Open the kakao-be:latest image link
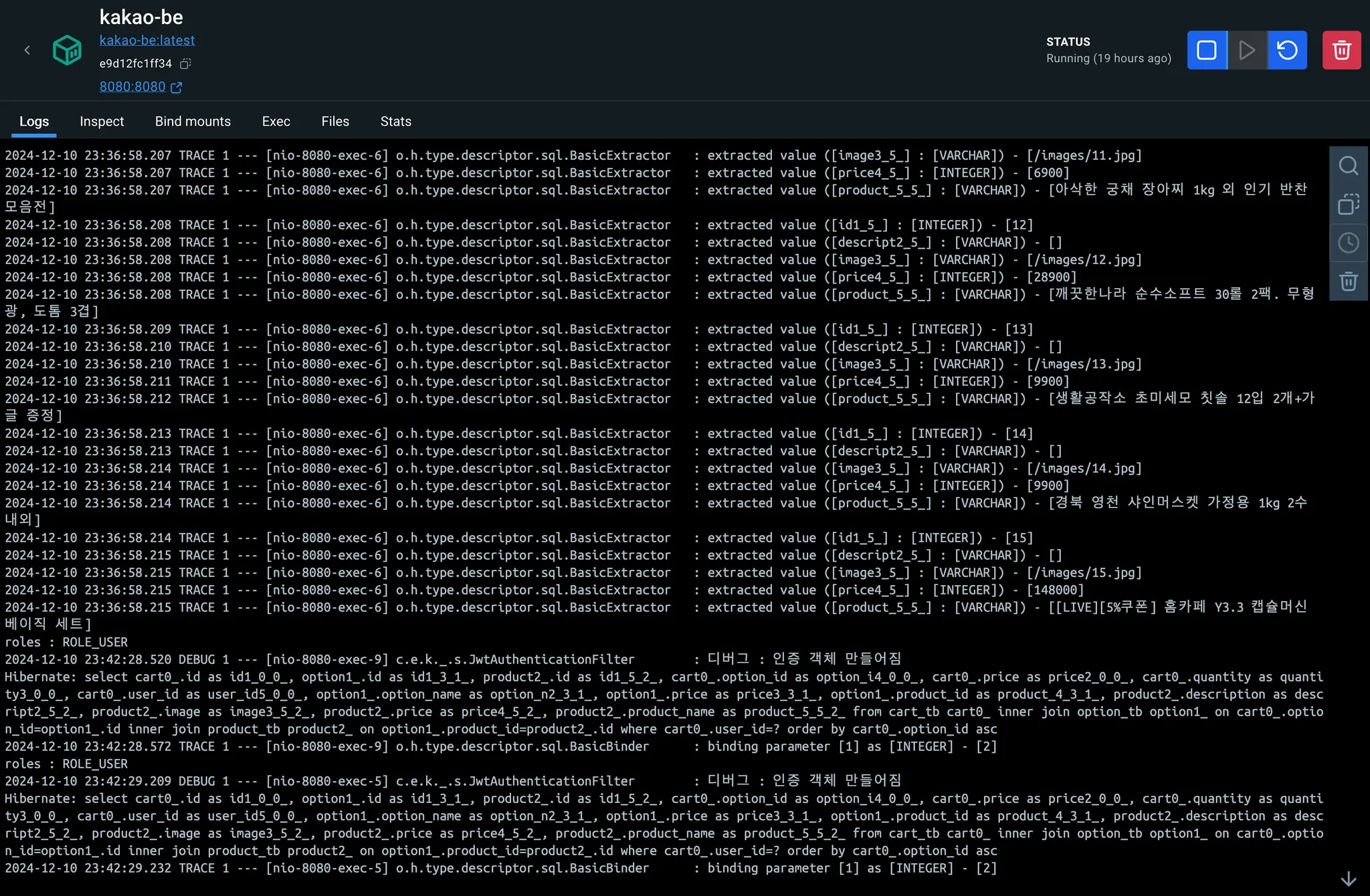Viewport: 1370px width, 896px height. (147, 40)
